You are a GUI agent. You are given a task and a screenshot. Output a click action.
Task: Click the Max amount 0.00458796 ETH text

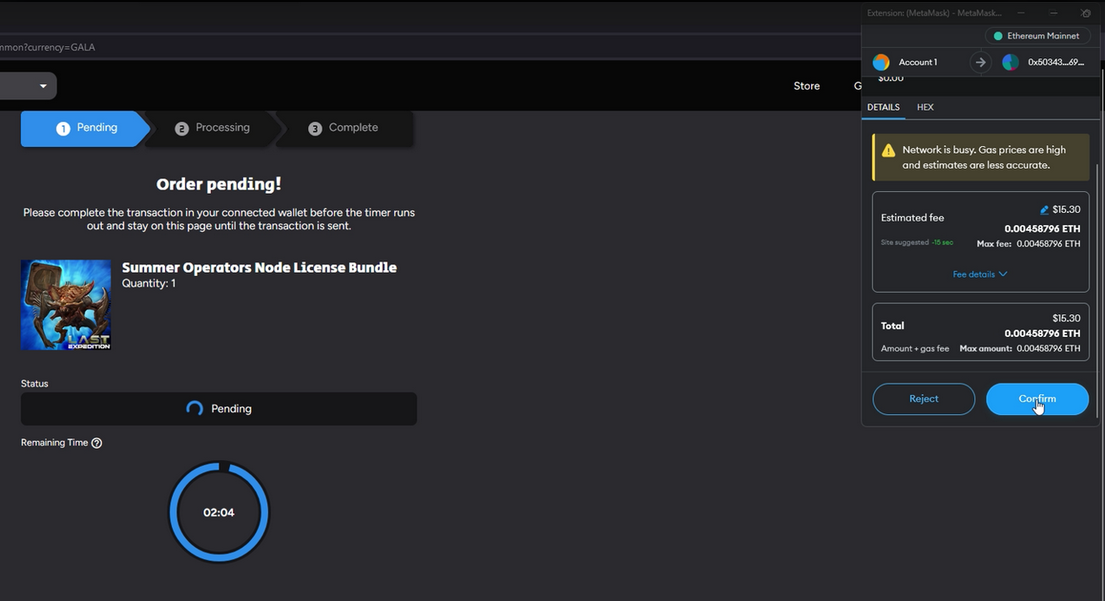click(x=1019, y=349)
